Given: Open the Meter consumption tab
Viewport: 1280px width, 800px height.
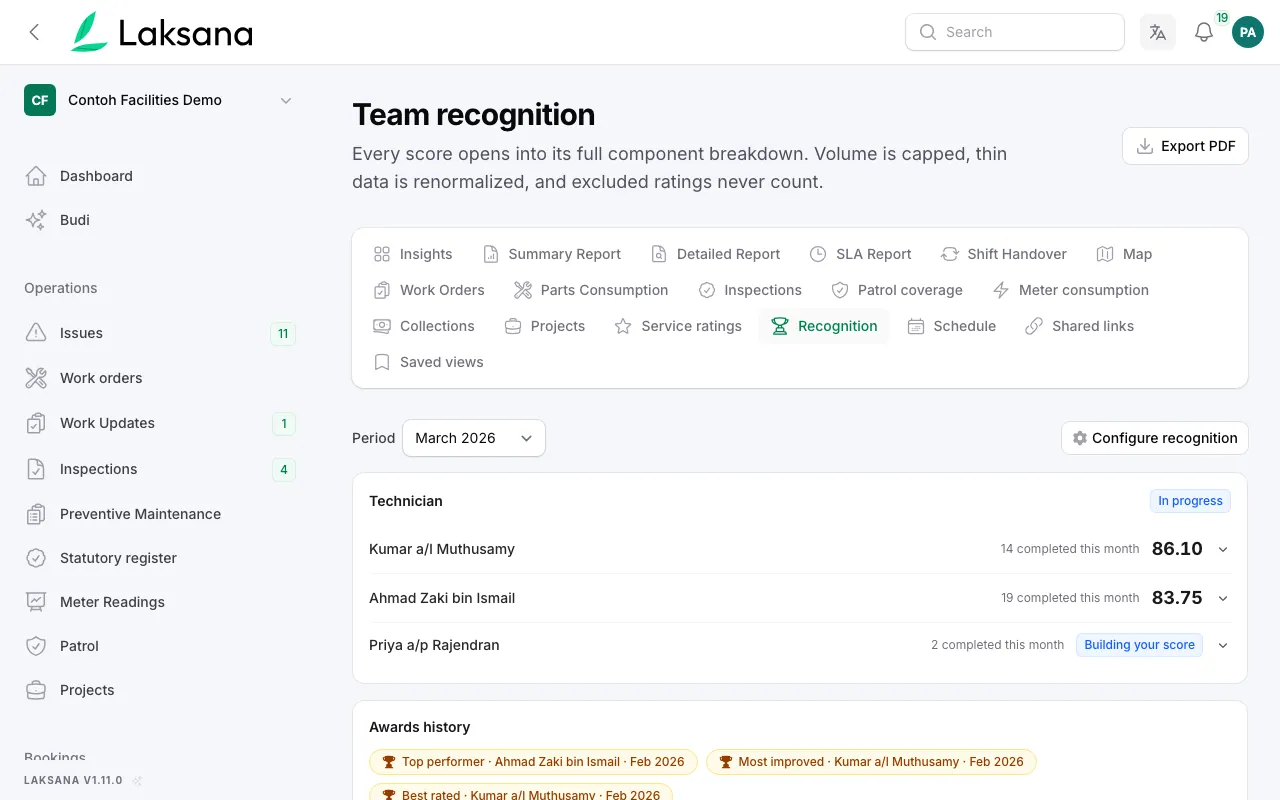Looking at the screenshot, I should [1071, 290].
